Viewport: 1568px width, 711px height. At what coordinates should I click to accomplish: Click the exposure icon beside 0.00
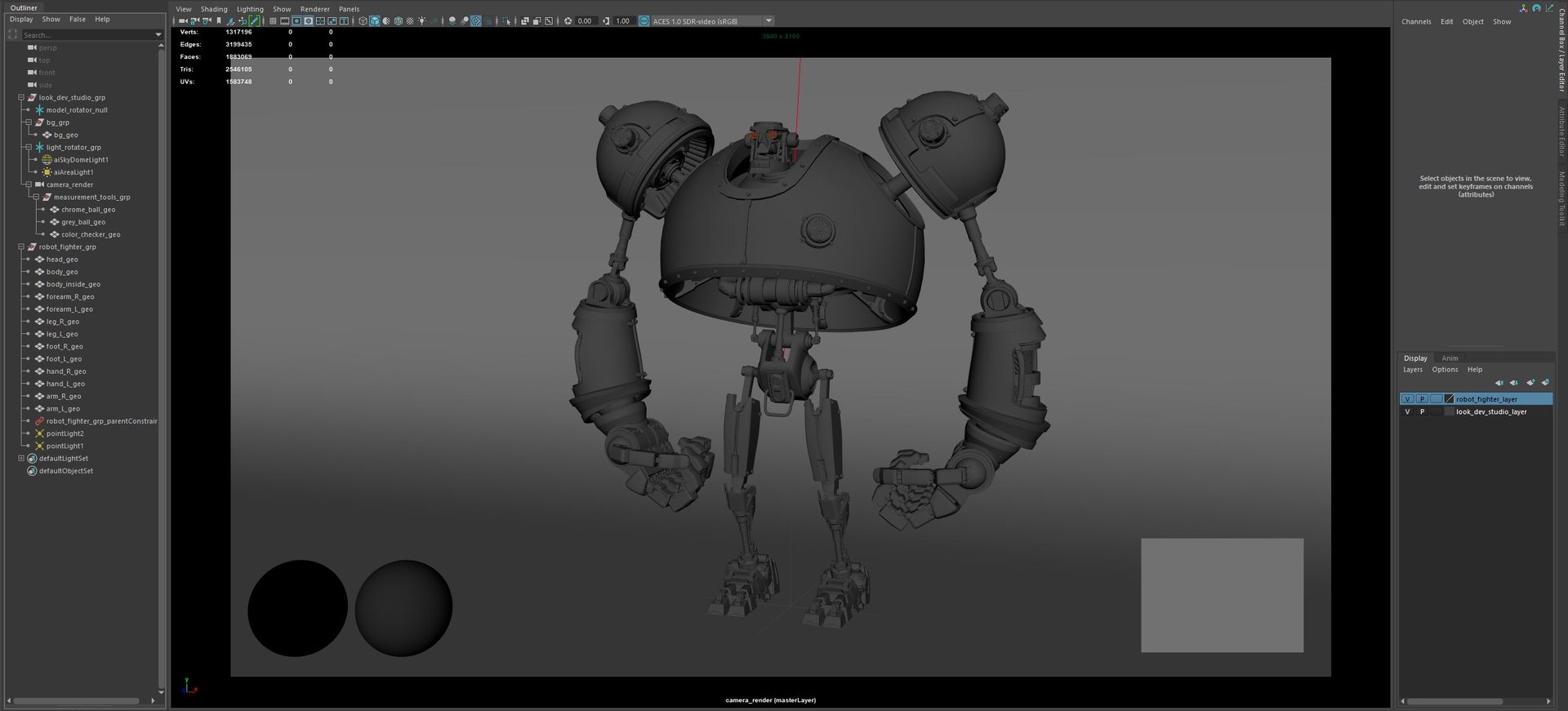click(x=568, y=21)
